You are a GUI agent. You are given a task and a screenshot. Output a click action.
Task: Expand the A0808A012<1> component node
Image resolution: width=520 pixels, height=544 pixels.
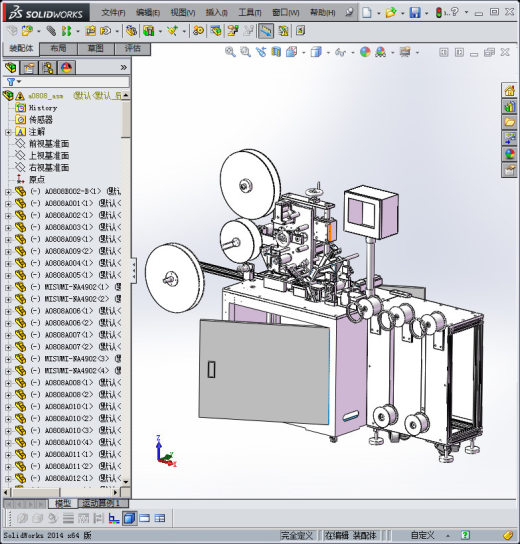[x=8, y=479]
